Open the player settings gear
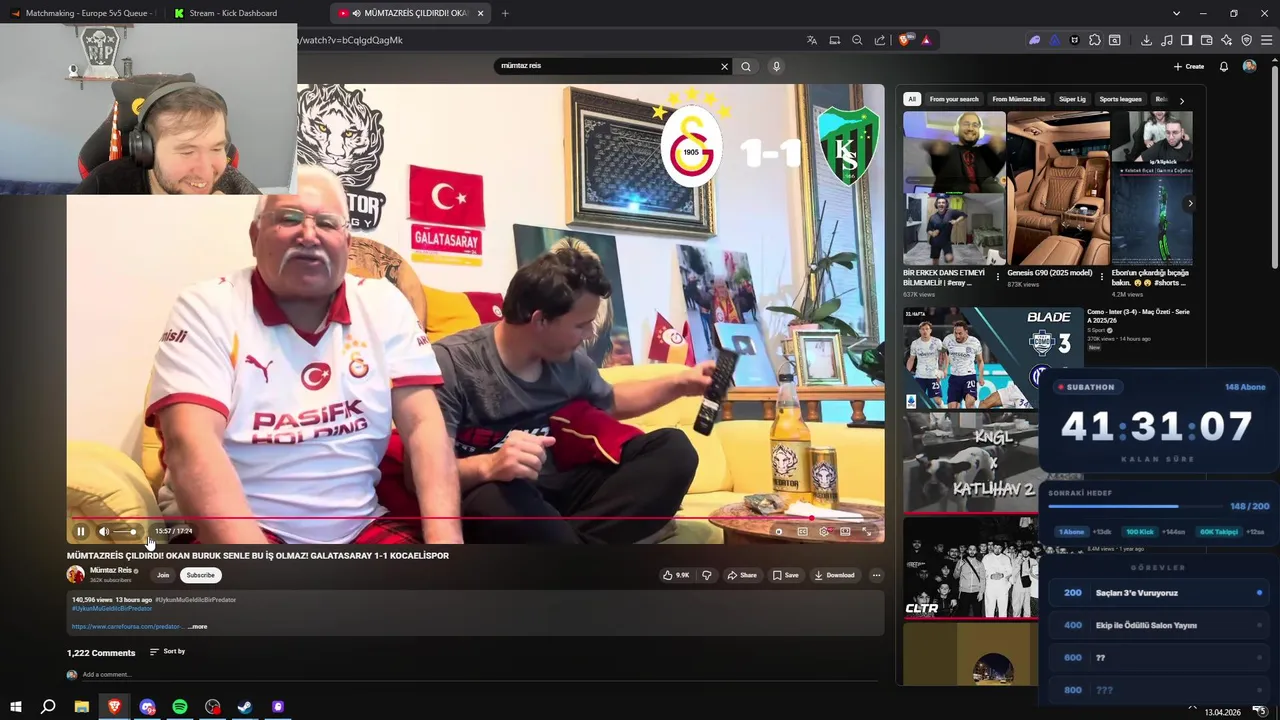Image resolution: width=1280 pixels, height=720 pixels. [824, 531]
